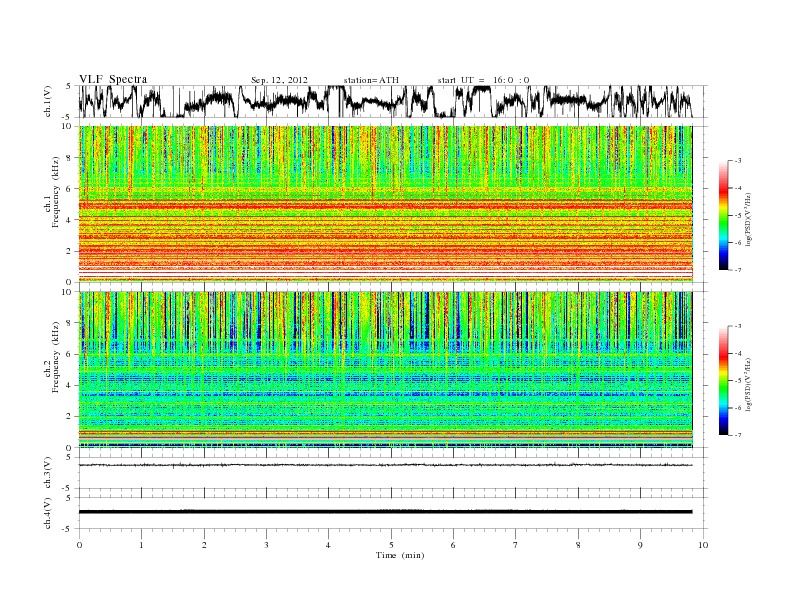Screen dimensions: 792x612
Task: Click the -6 tick on ch.1 colorbar
Action: (x=738, y=243)
